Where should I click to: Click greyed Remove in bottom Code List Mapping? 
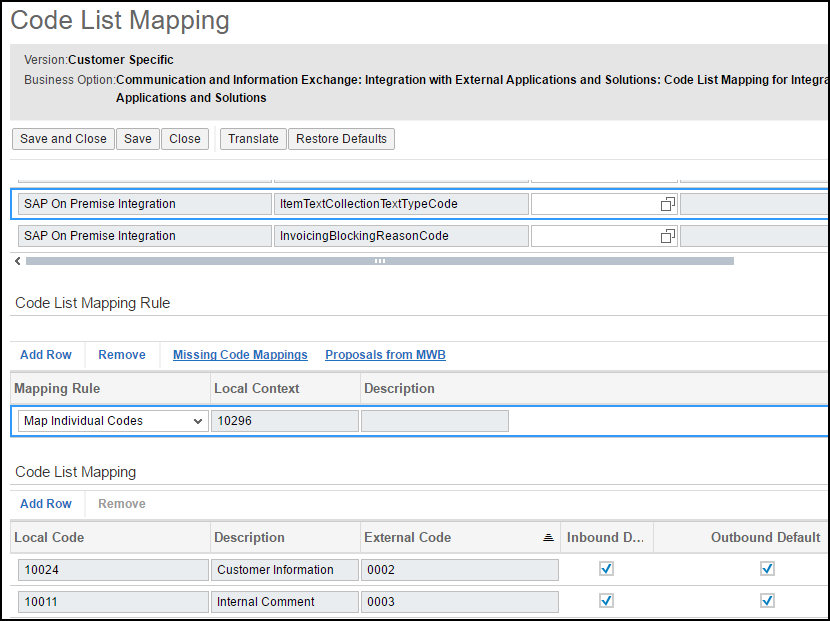(122, 503)
